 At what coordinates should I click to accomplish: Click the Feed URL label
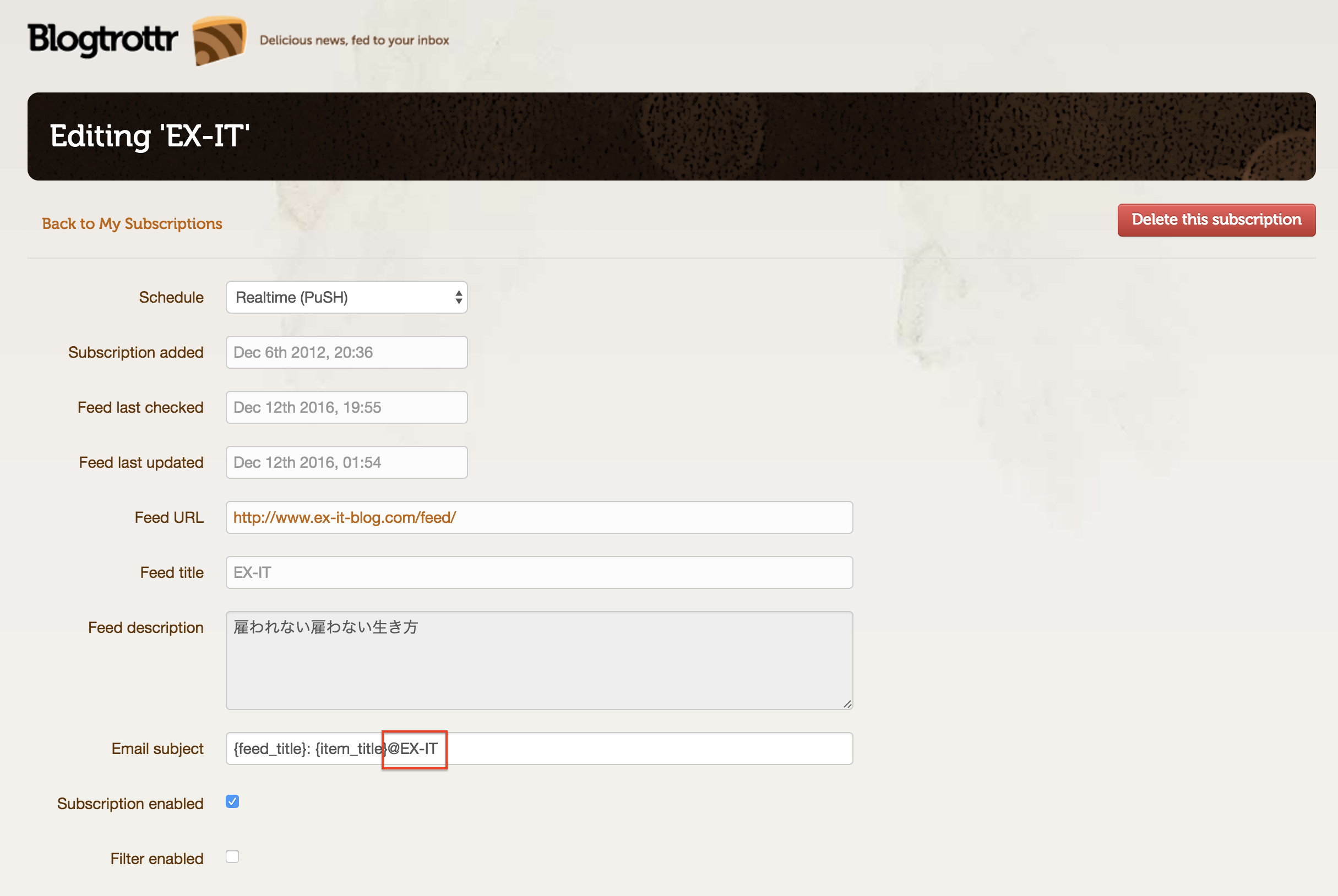pyautogui.click(x=169, y=517)
